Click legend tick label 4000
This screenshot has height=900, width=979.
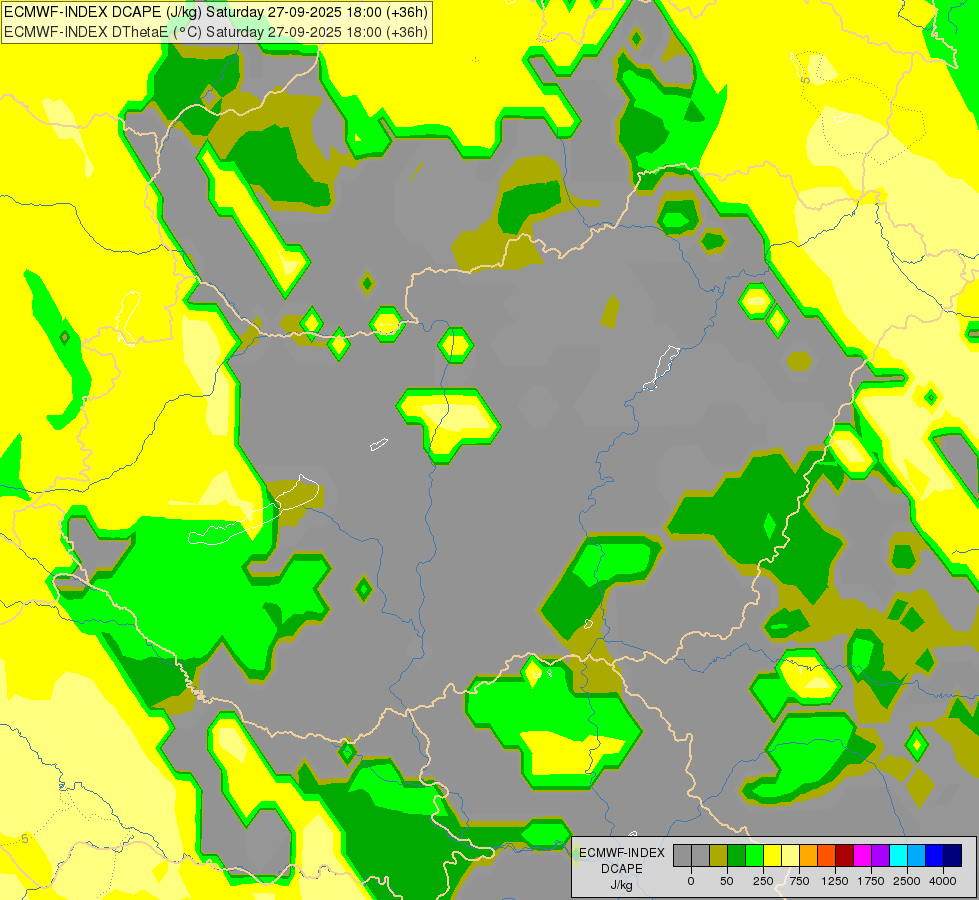(x=943, y=881)
